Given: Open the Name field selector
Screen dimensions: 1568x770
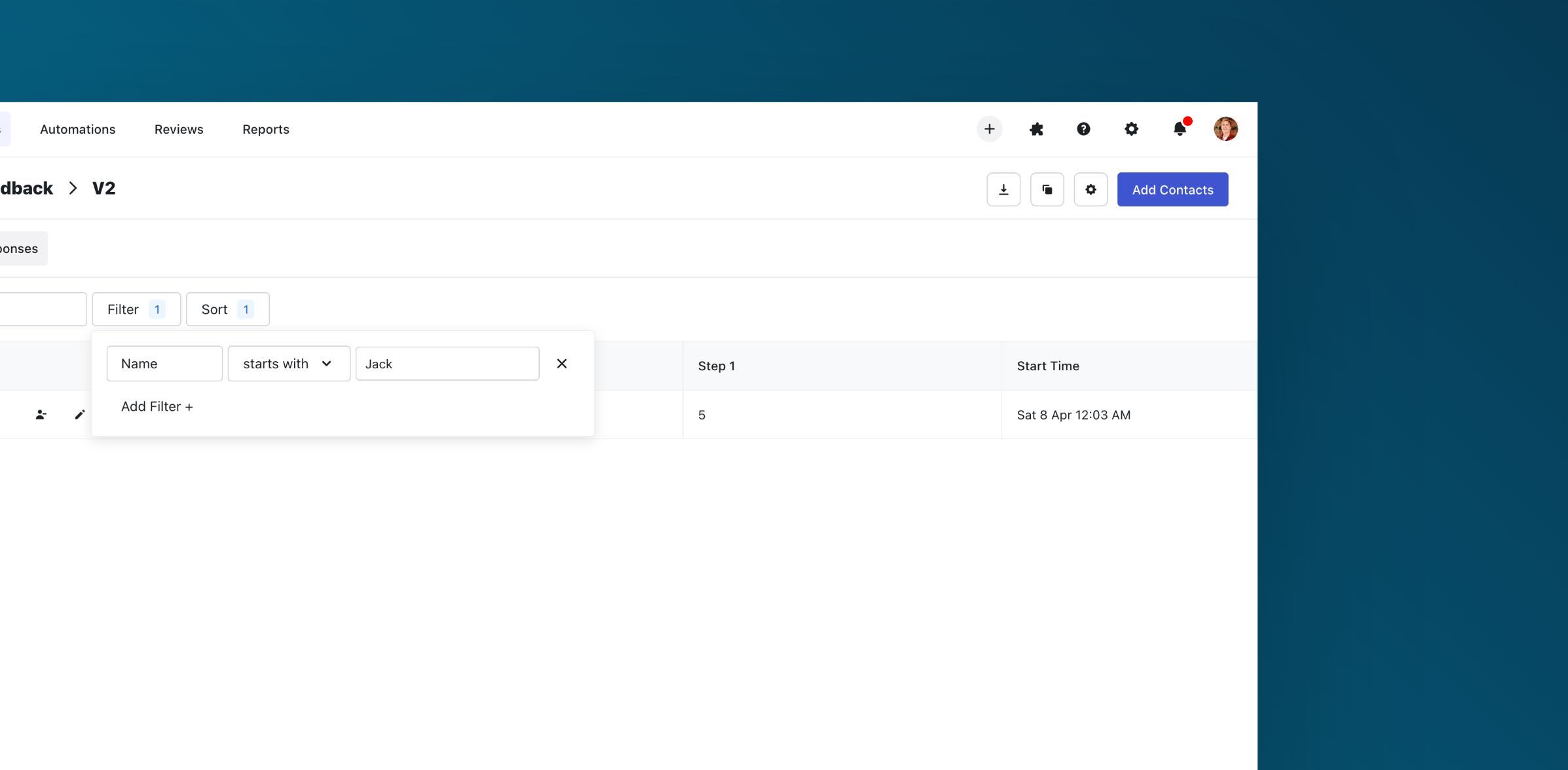Looking at the screenshot, I should pos(164,364).
